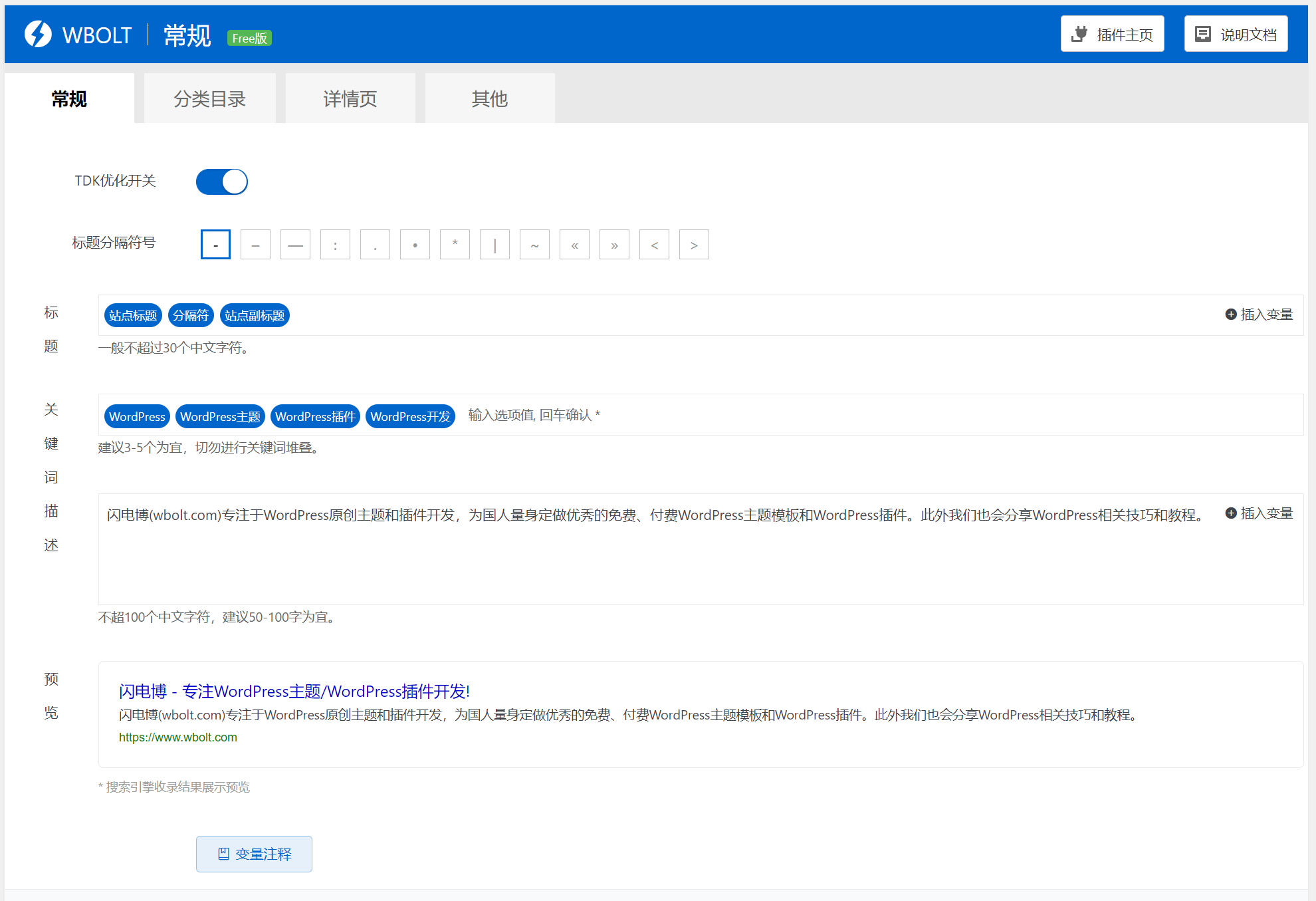Select the dash "-" title separator
Image resolution: width=1316 pixels, height=901 pixels.
coord(215,245)
